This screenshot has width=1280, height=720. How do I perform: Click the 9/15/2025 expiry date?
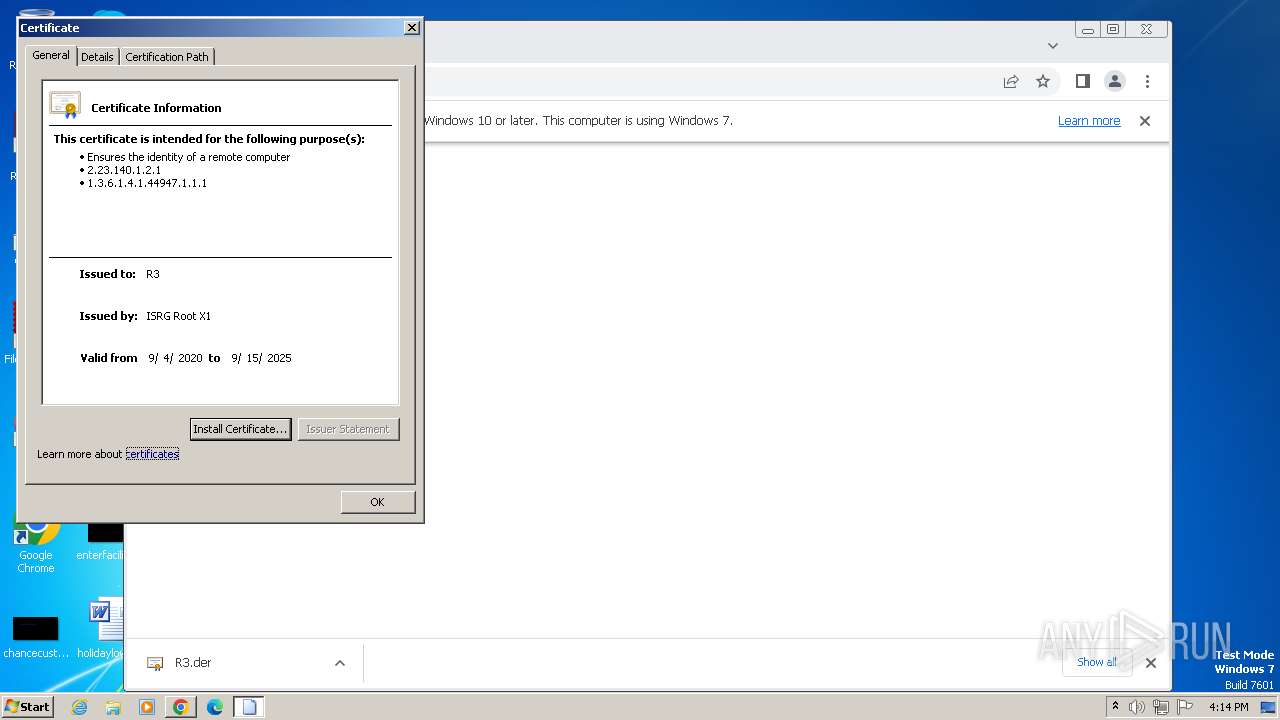pyautogui.click(x=261, y=358)
